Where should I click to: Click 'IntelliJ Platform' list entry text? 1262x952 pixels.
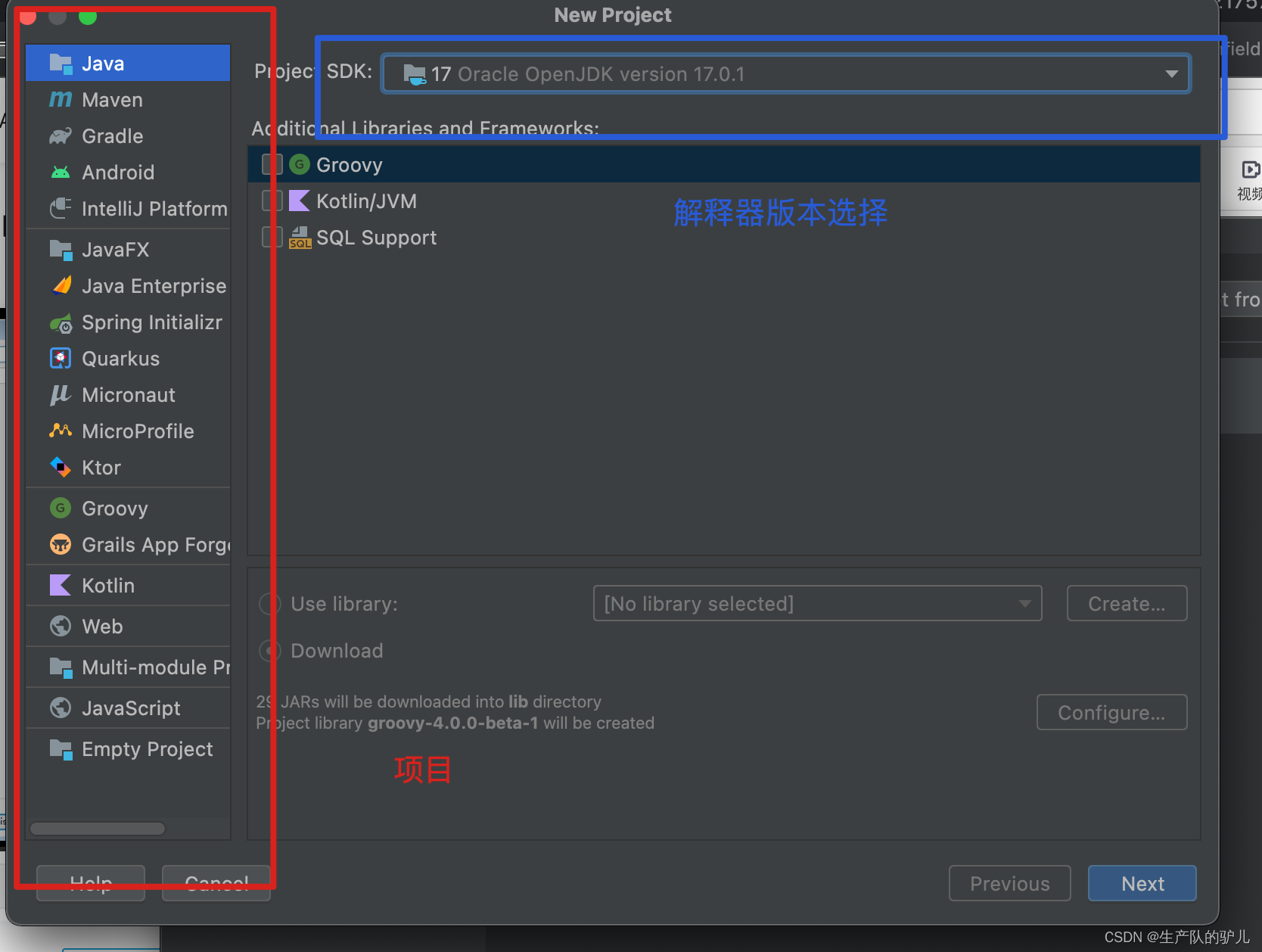point(154,208)
